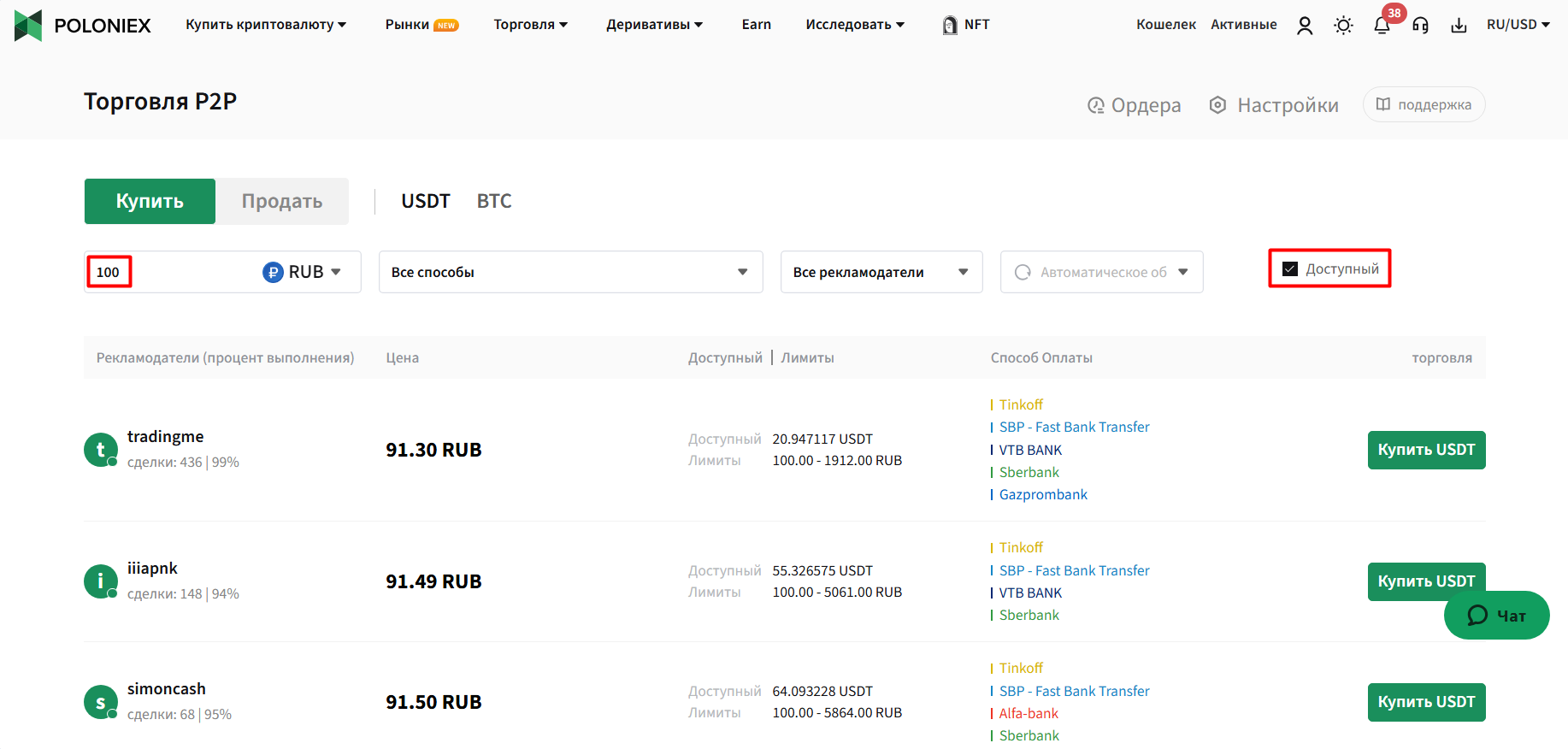Expand the Торговля navigation dropdown

[x=531, y=25]
